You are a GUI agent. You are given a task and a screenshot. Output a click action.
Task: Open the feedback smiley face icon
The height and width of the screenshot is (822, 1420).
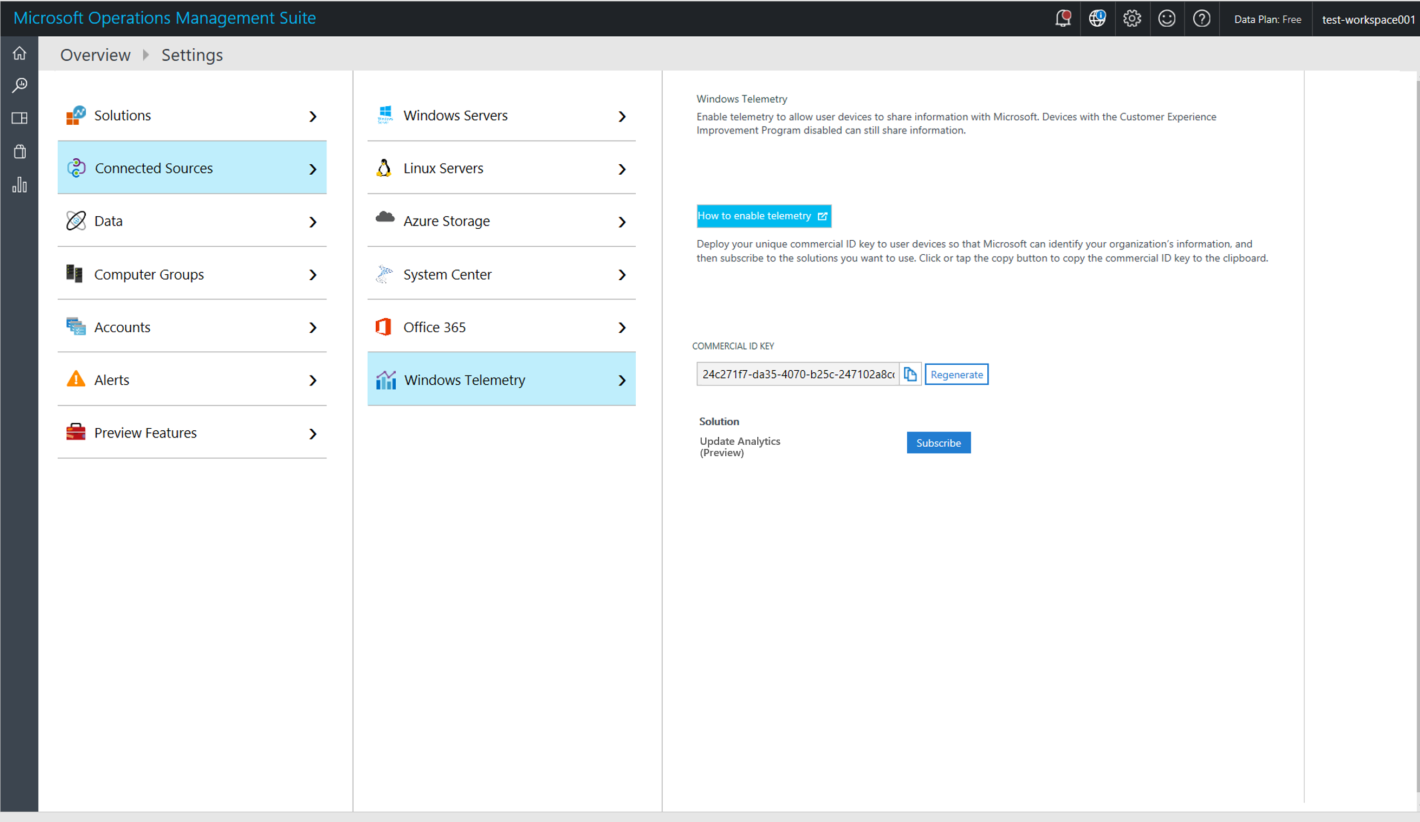[1167, 18]
